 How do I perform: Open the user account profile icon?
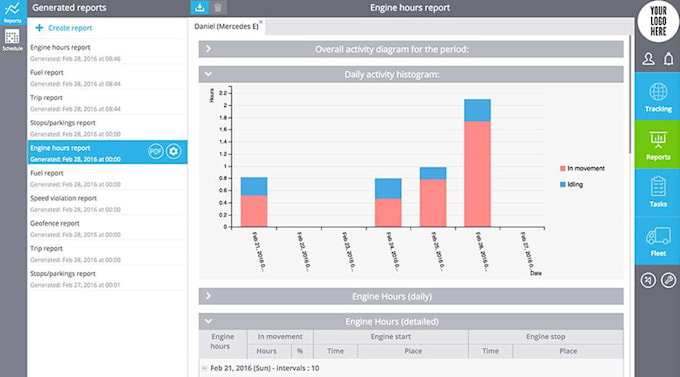coord(648,59)
